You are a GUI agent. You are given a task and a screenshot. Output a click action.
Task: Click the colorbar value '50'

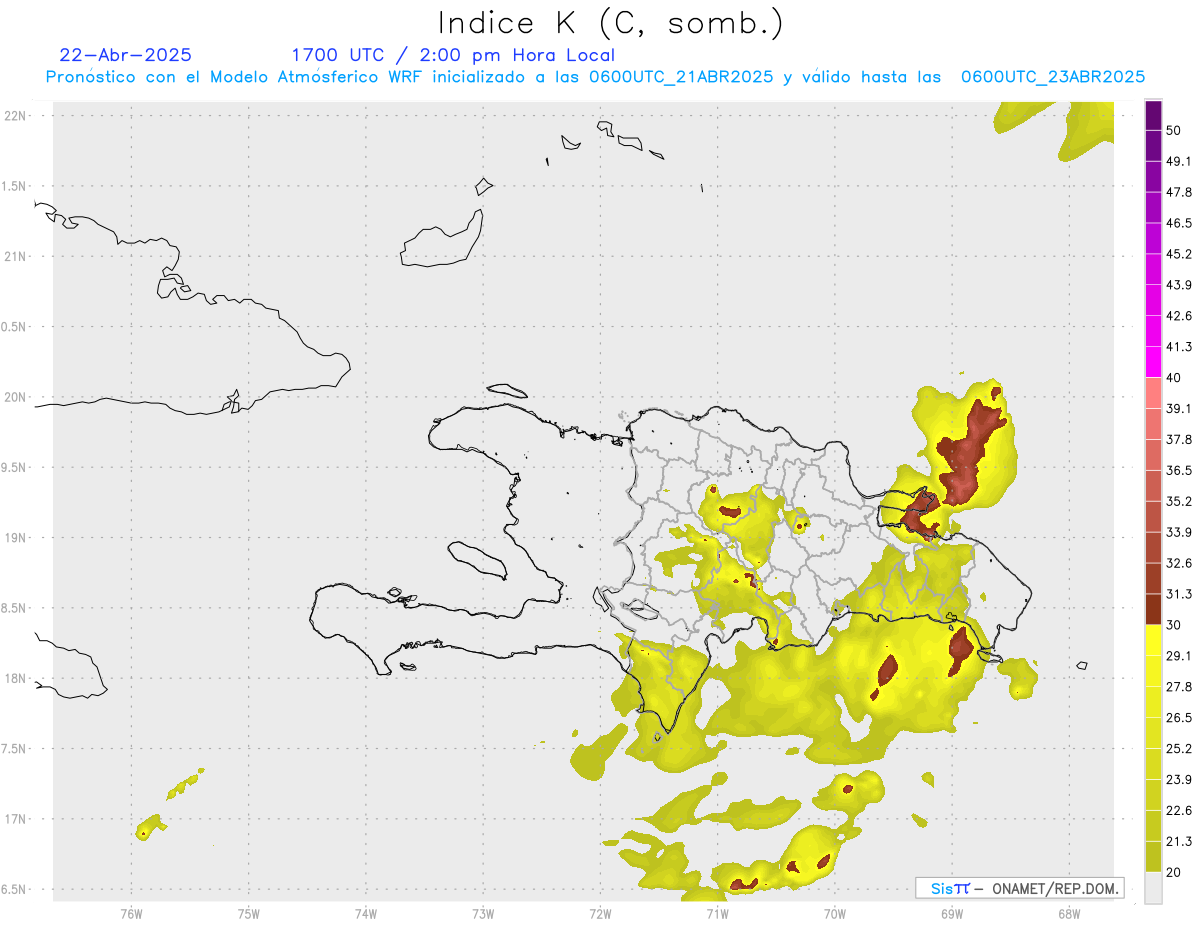tap(1174, 130)
